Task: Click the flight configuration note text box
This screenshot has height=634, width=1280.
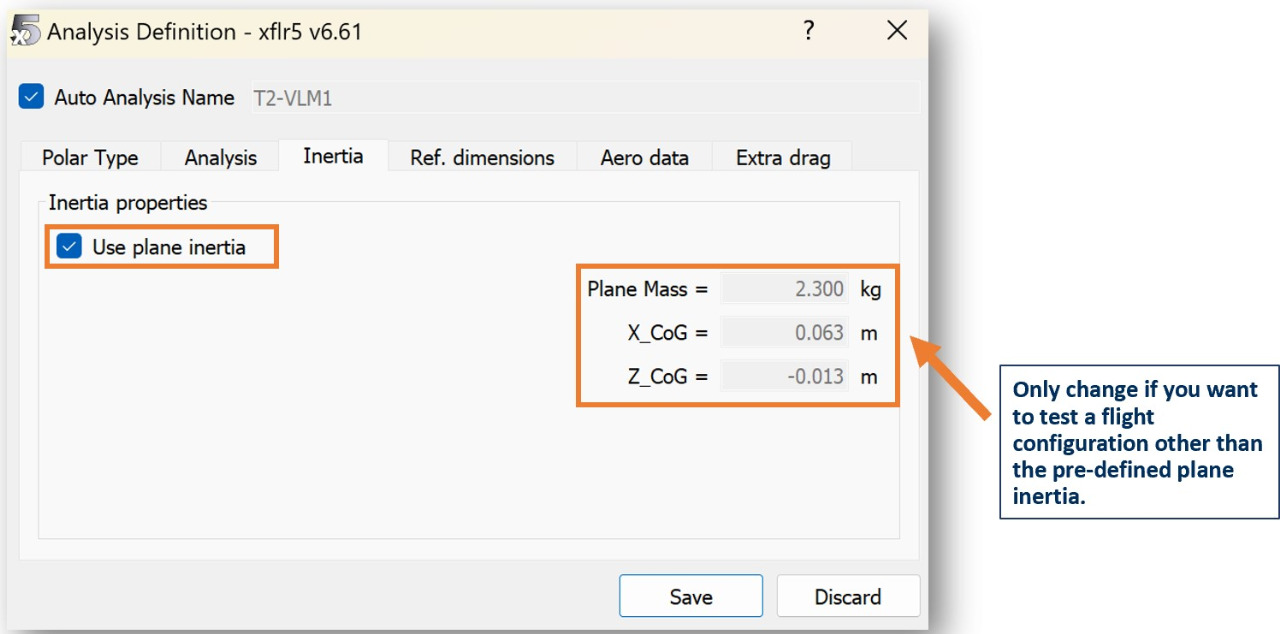Action: pyautogui.click(x=1139, y=442)
